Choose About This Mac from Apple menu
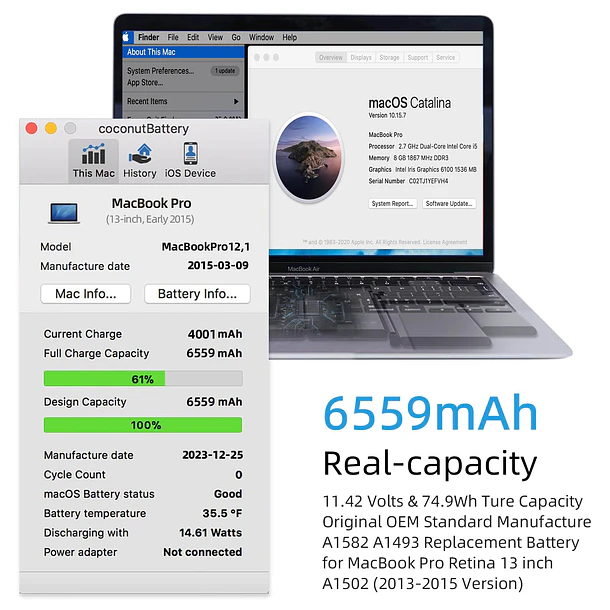Viewport: 610px width, 610px height. click(184, 52)
